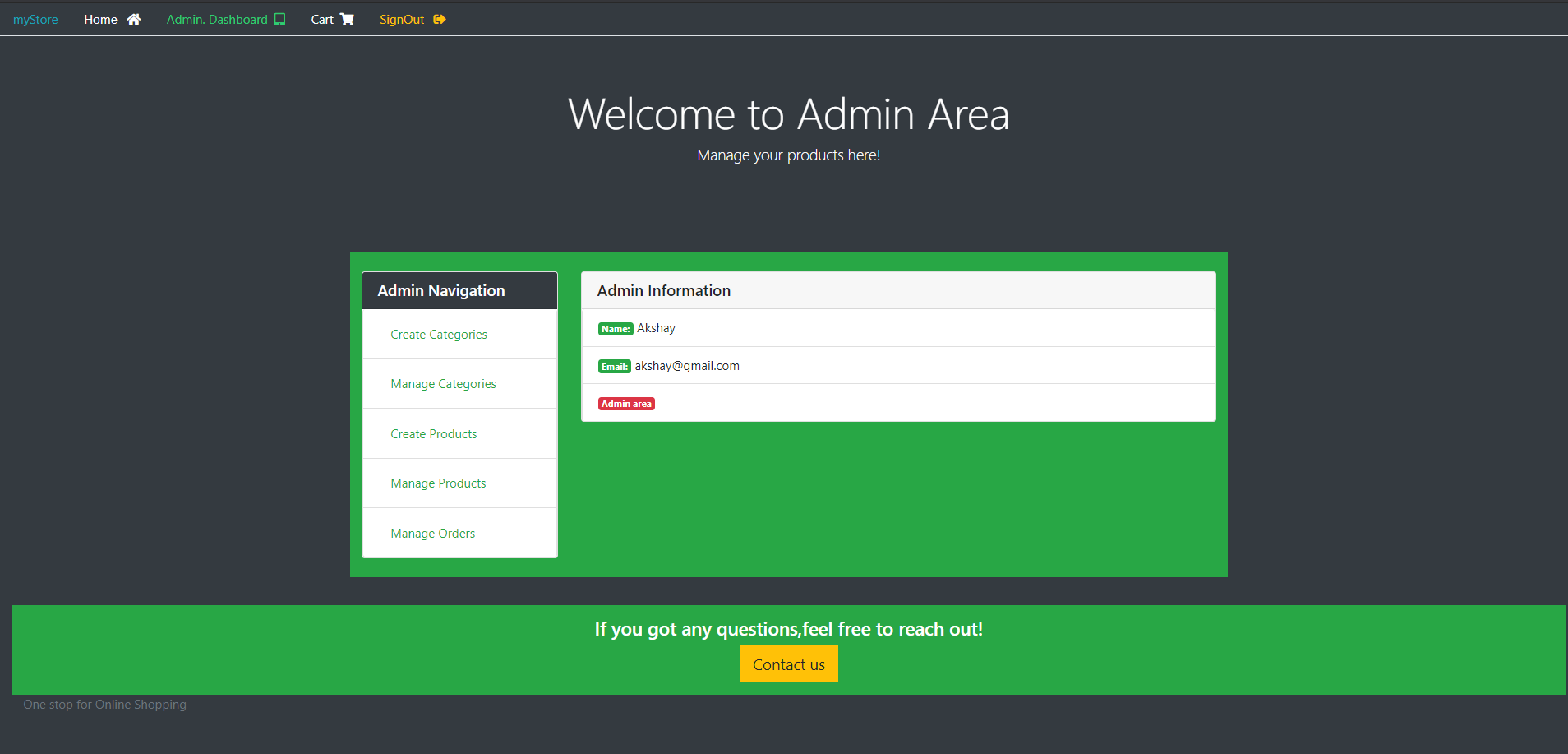Image resolution: width=1568 pixels, height=754 pixels.
Task: Select the green Email badge label
Action: 614,366
